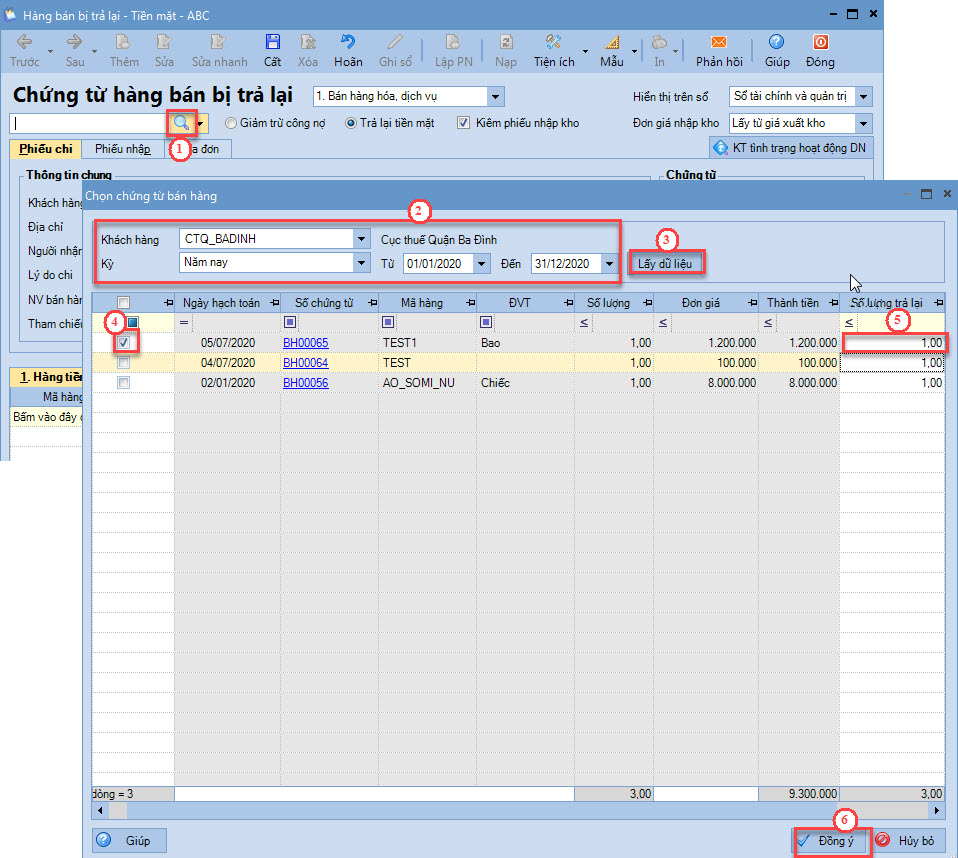Click the horizontal scrollbar right arrow
The image size is (958, 858).
(x=937, y=811)
